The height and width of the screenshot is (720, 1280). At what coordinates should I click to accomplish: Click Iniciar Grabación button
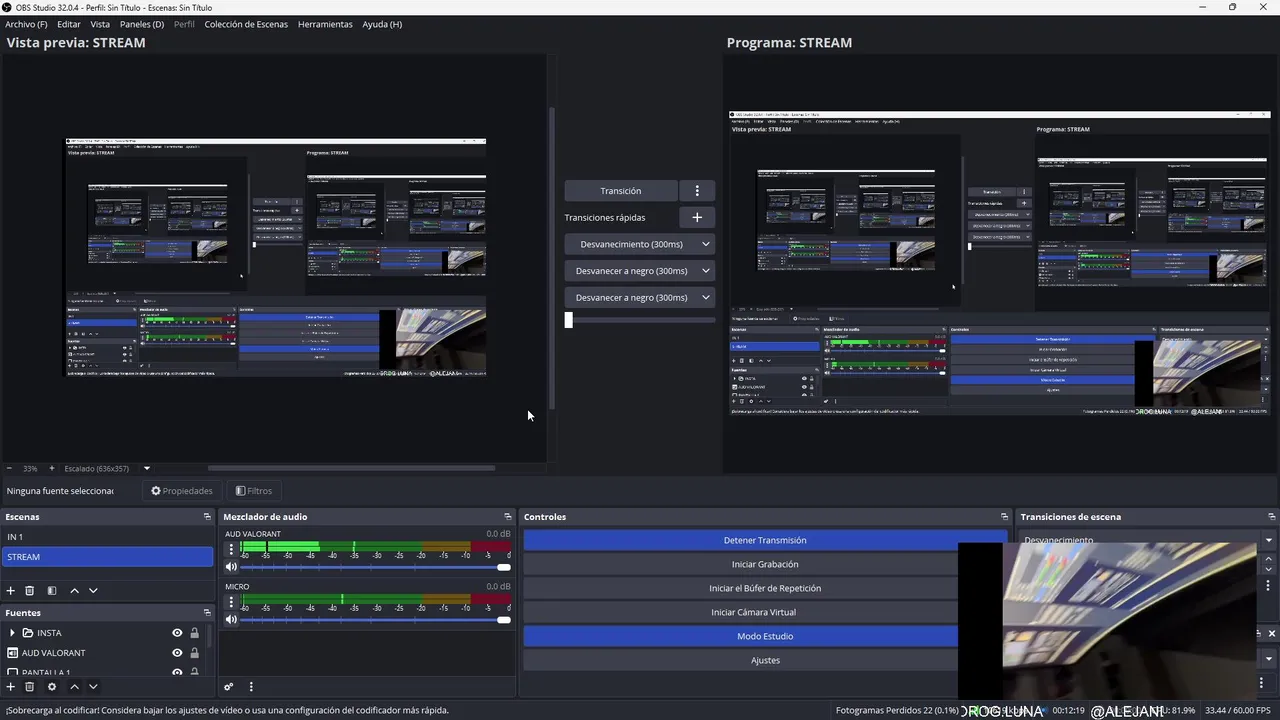(765, 564)
